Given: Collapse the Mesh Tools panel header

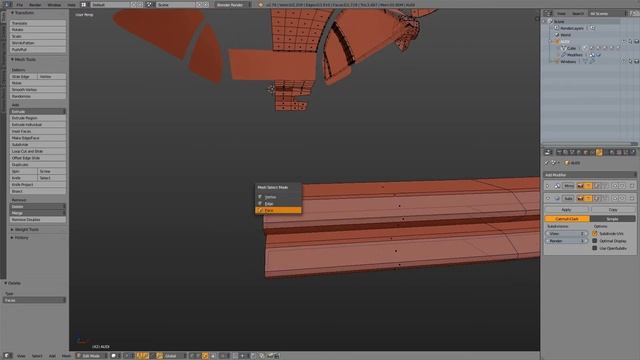Looking at the screenshot, I should coord(24,59).
